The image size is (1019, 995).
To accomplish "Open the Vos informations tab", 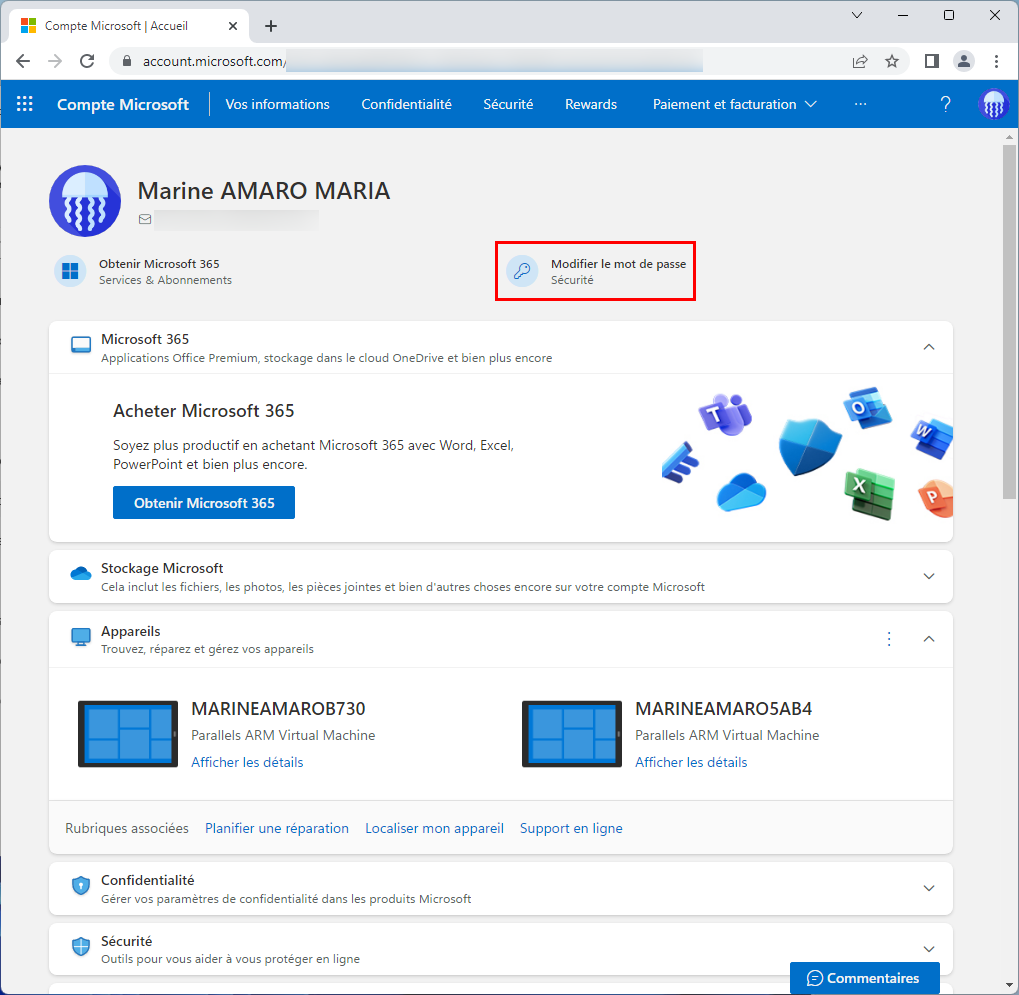I will 277,104.
